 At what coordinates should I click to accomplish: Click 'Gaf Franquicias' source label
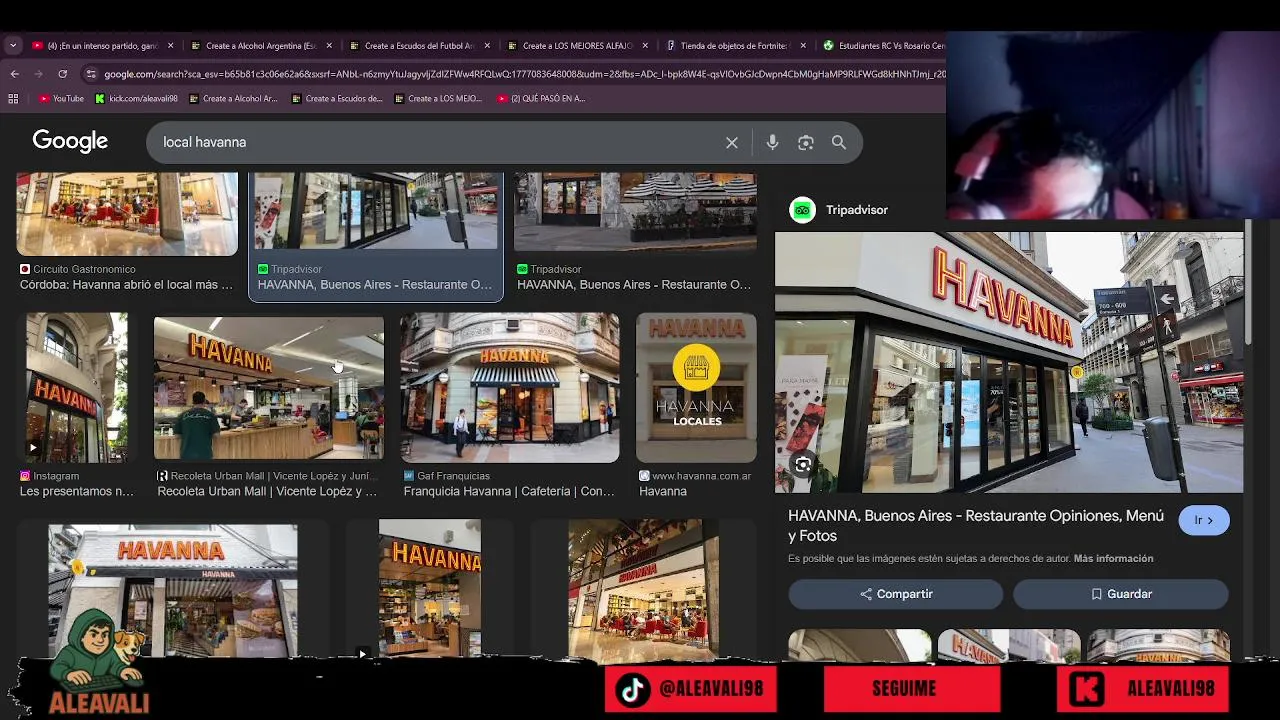point(446,476)
